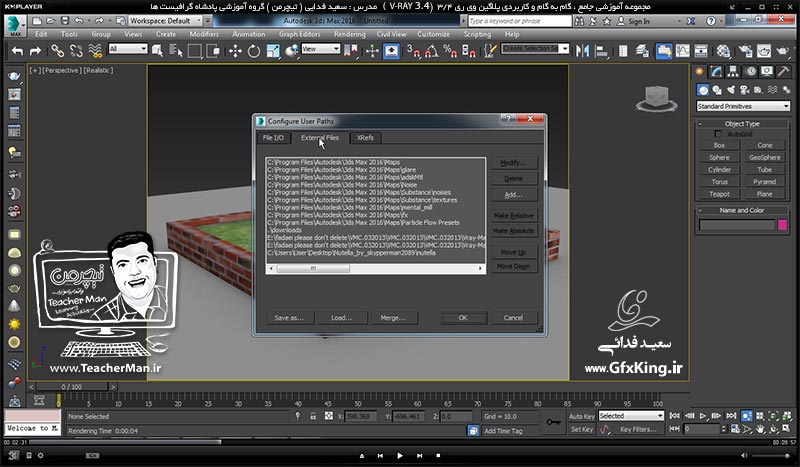The width and height of the screenshot is (800, 467).
Task: Open the Rendering menu
Action: (349, 34)
